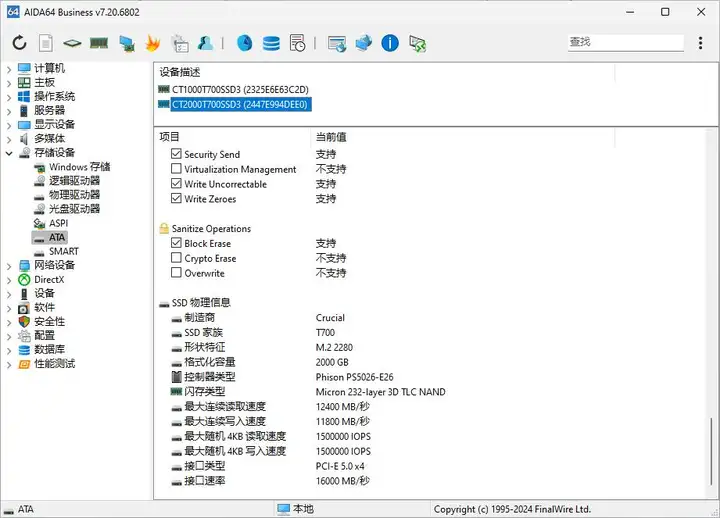The image size is (720, 518).
Task: Expand the 多媒体 tree node
Action: coord(9,140)
